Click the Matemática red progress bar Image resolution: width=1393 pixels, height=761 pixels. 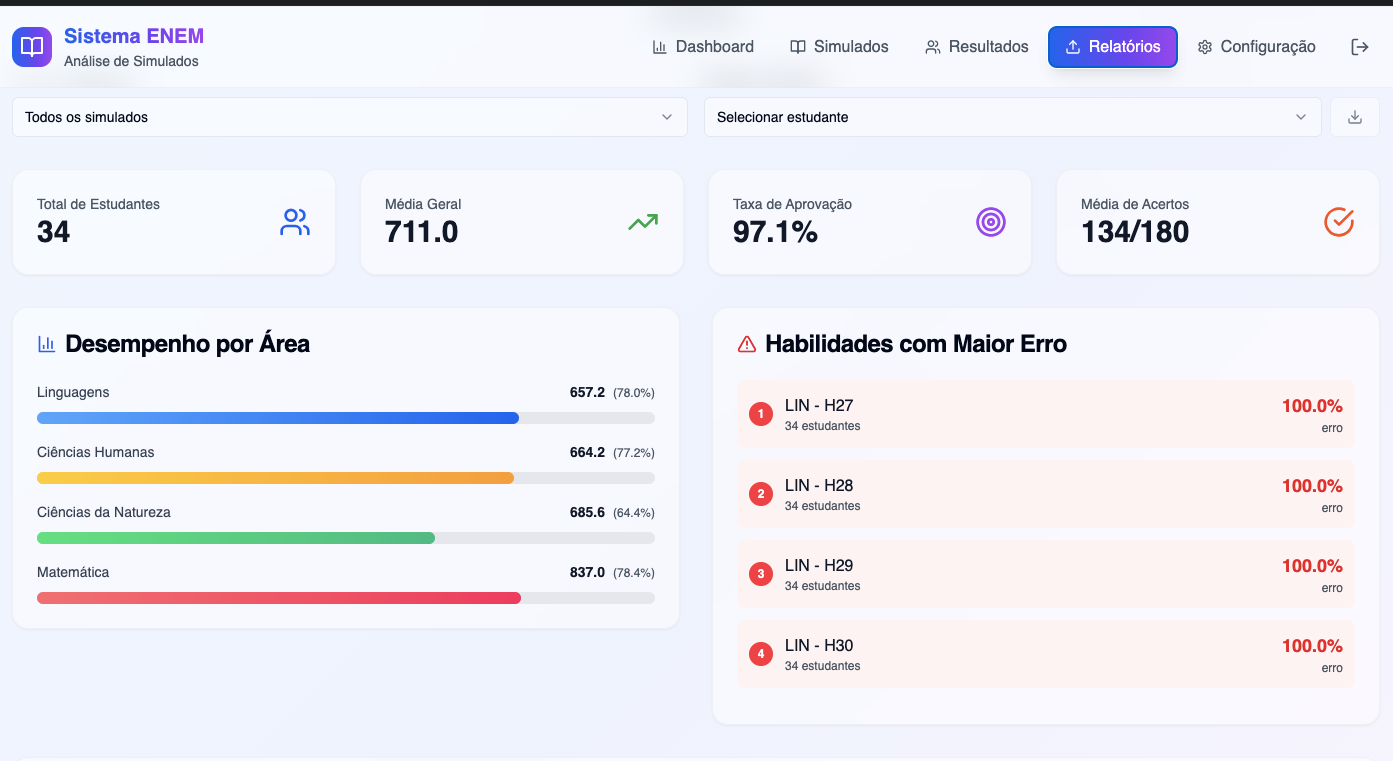pos(279,598)
